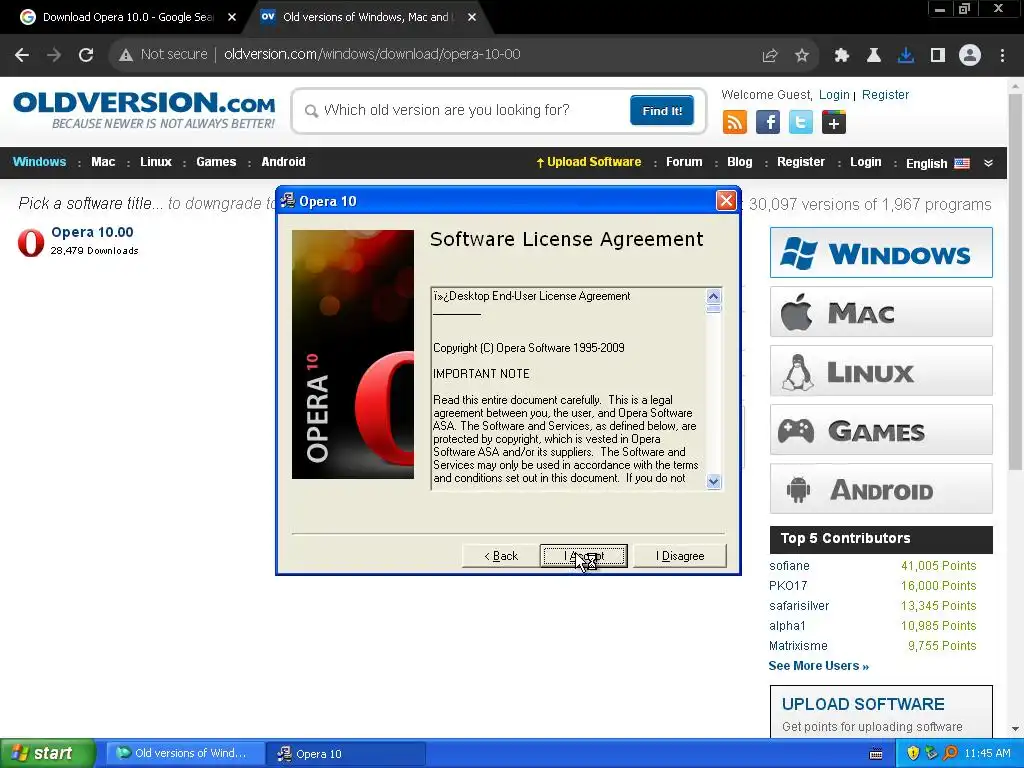1024x768 pixels.
Task: Show downloads with the download arrow icon
Action: [x=906, y=56]
